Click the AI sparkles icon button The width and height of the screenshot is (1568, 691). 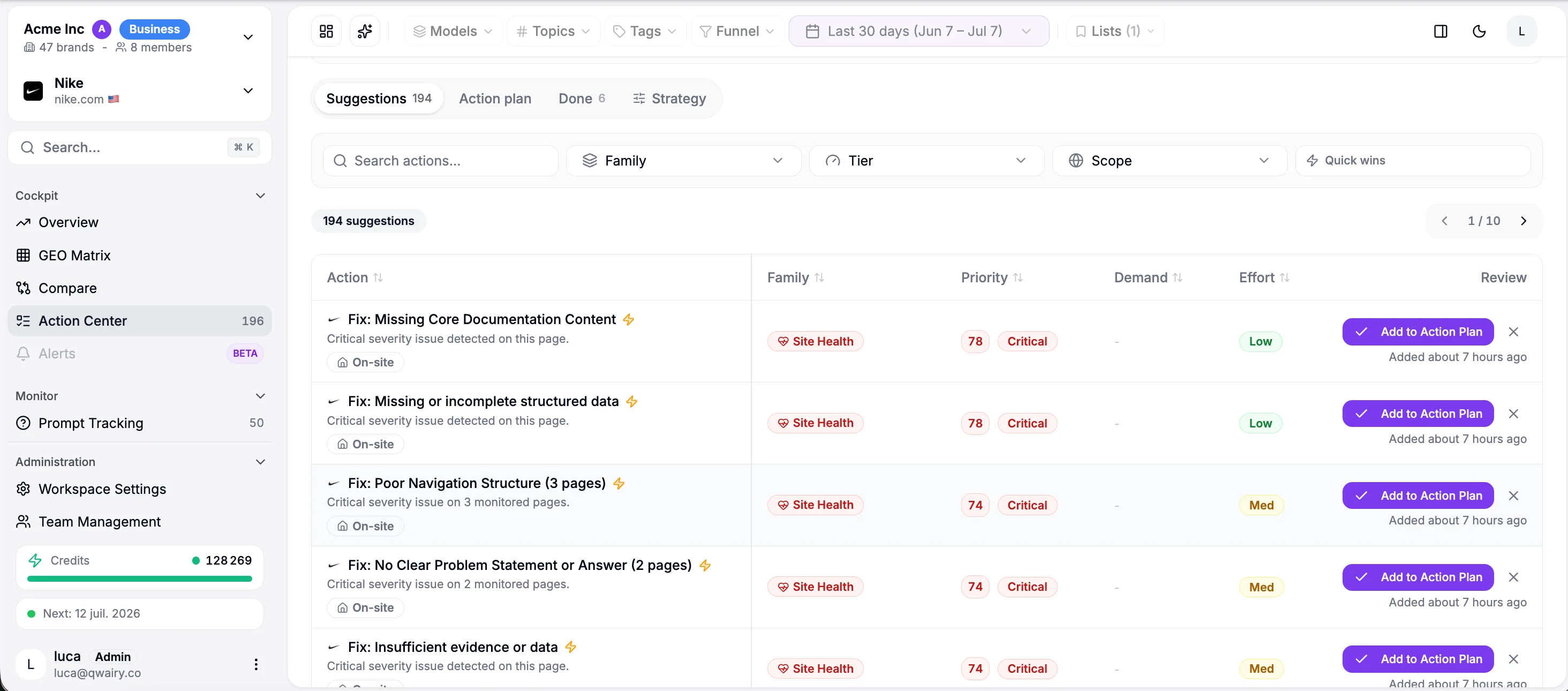pyautogui.click(x=365, y=31)
